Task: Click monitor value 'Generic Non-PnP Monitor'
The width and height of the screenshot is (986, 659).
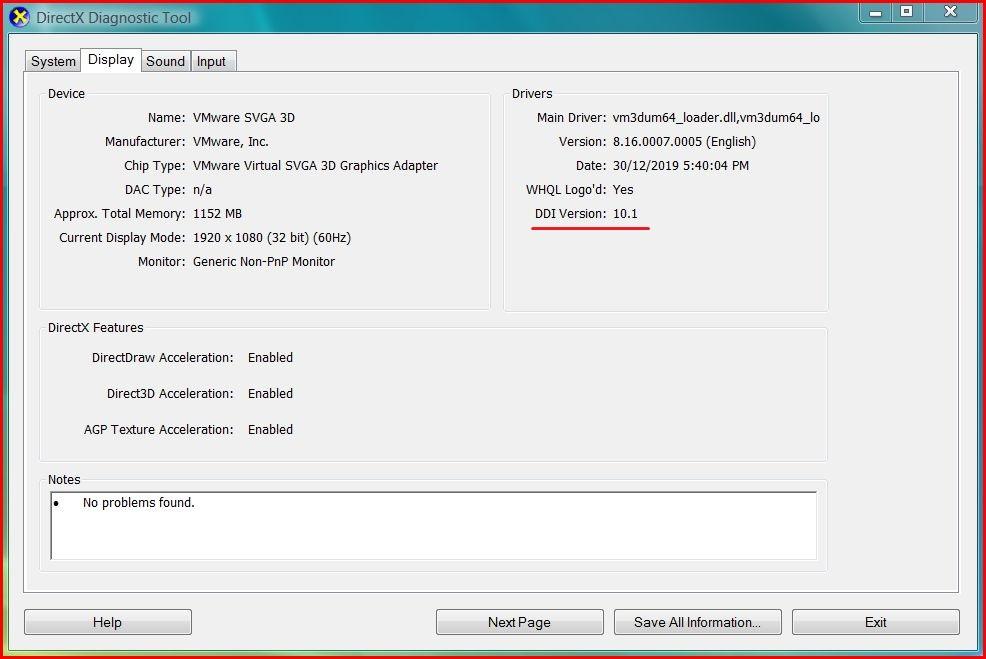Action: point(264,262)
